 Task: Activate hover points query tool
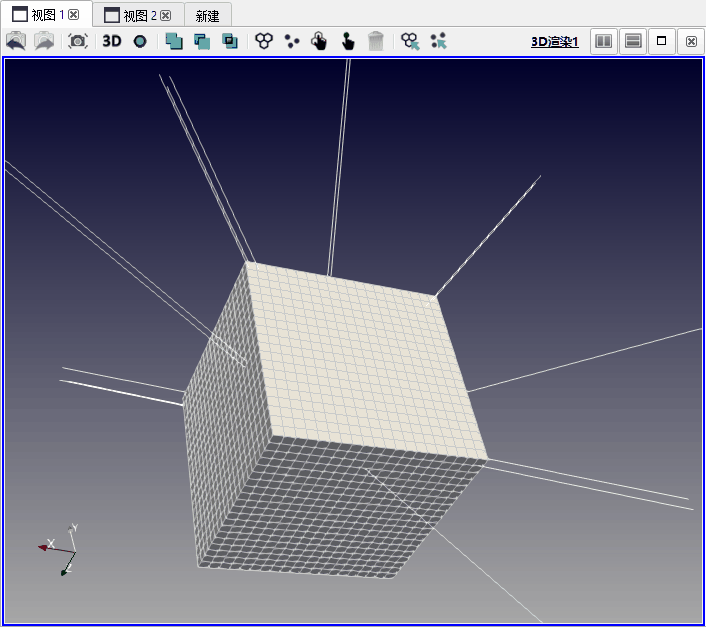439,41
